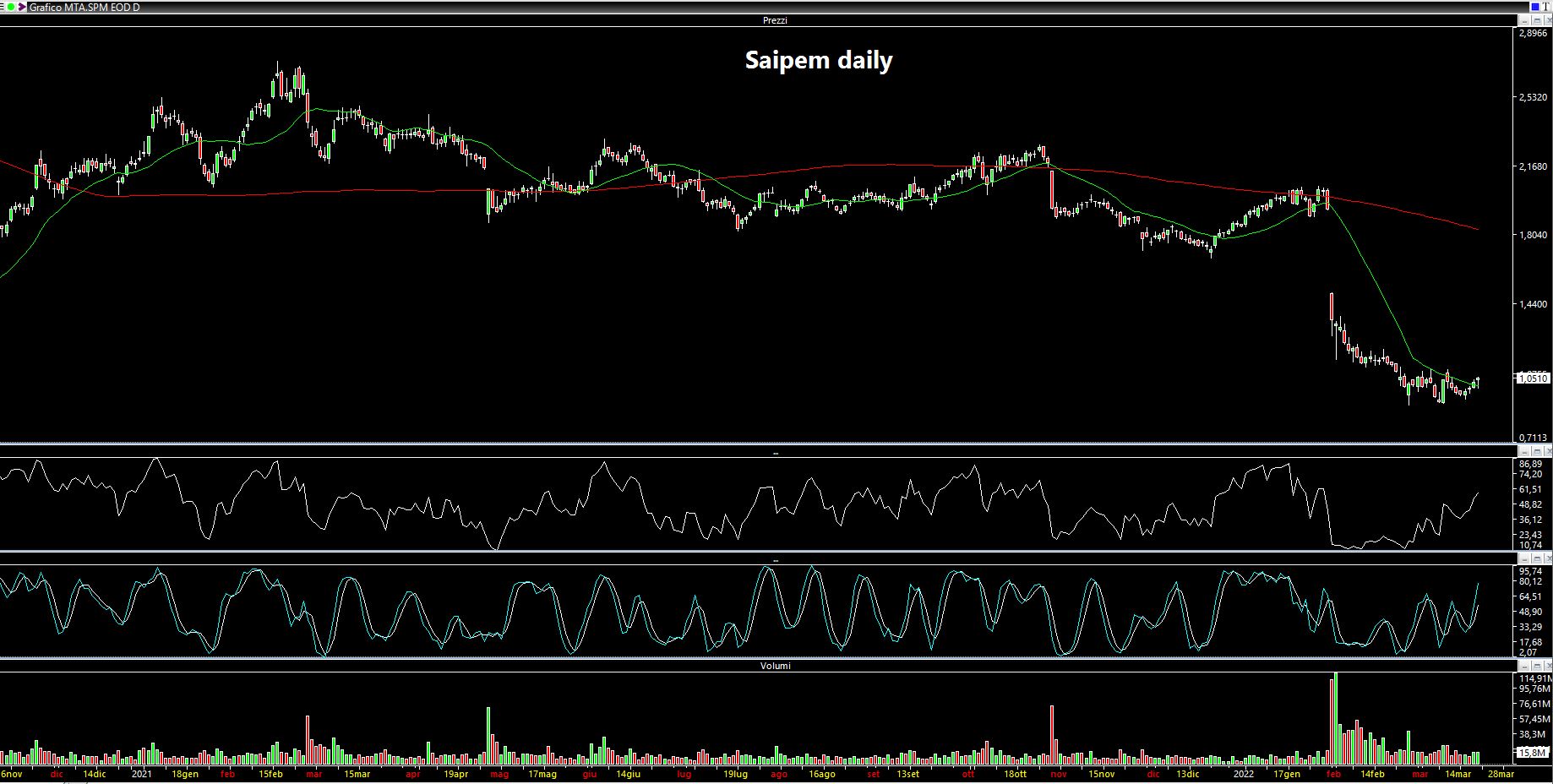Click the 2,5320 price scale value
This screenshot has height=784, width=1553.
(1533, 98)
